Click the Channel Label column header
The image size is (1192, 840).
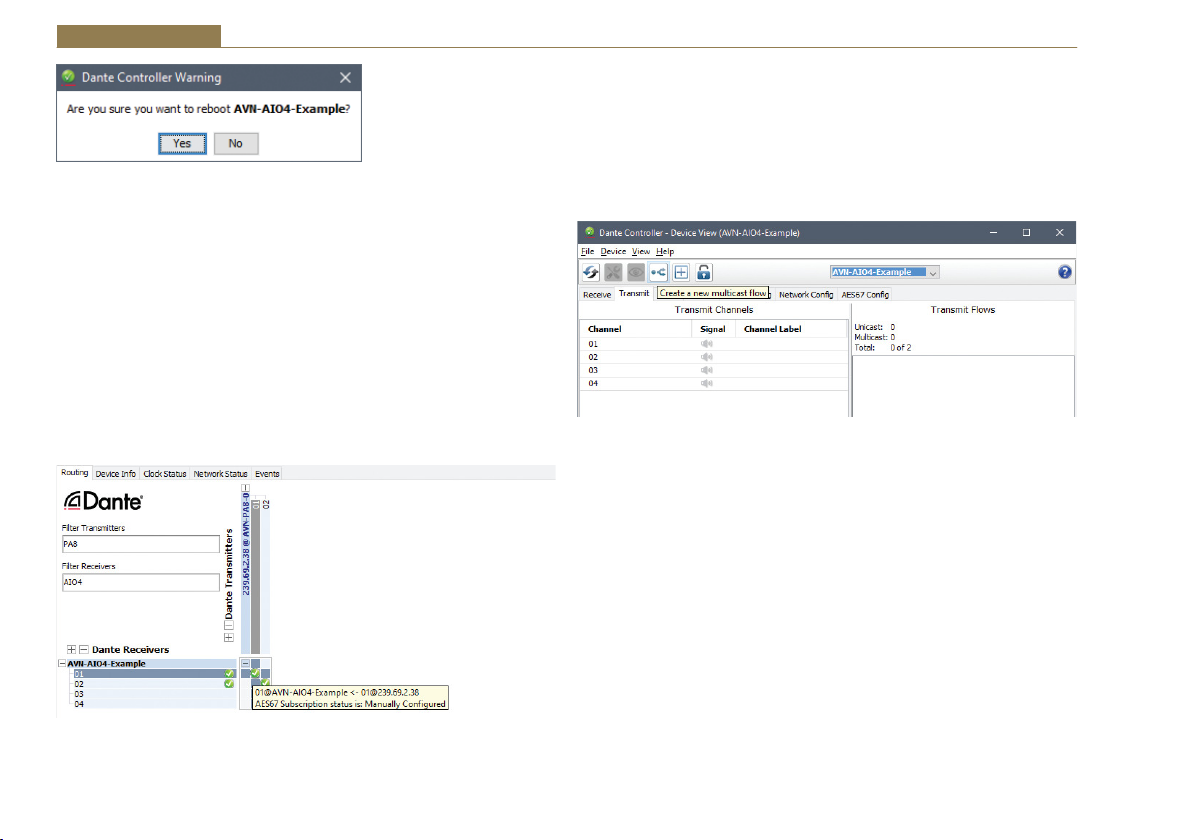791,329
